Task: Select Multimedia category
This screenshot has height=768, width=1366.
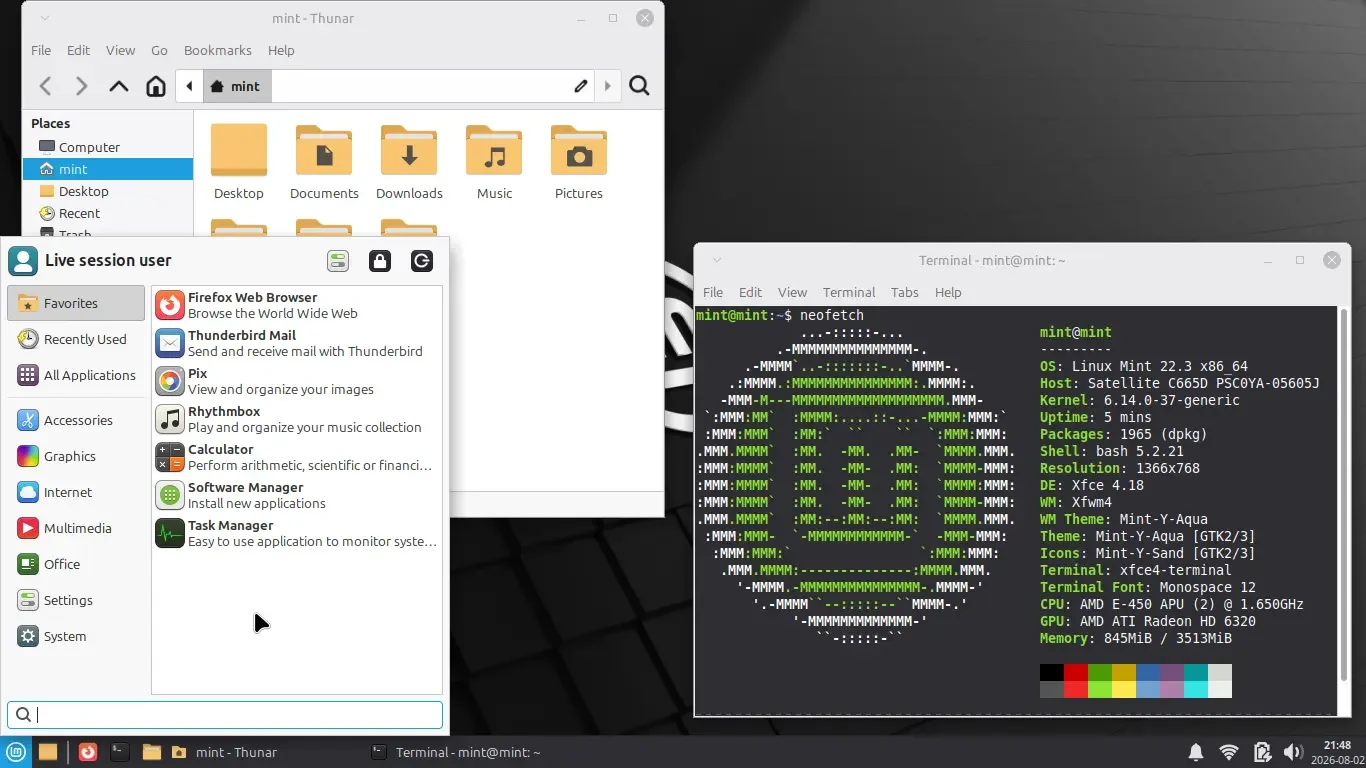Action: click(76, 528)
